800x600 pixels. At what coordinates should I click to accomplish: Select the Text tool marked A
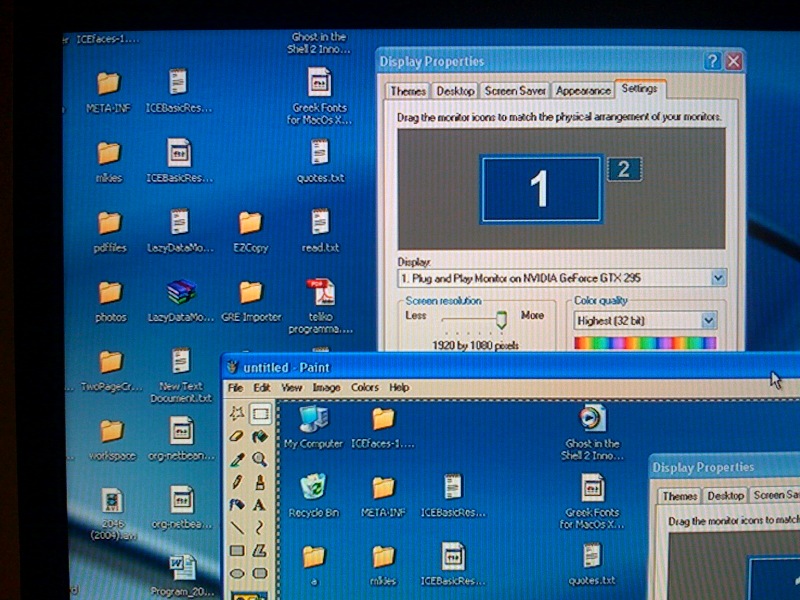260,505
